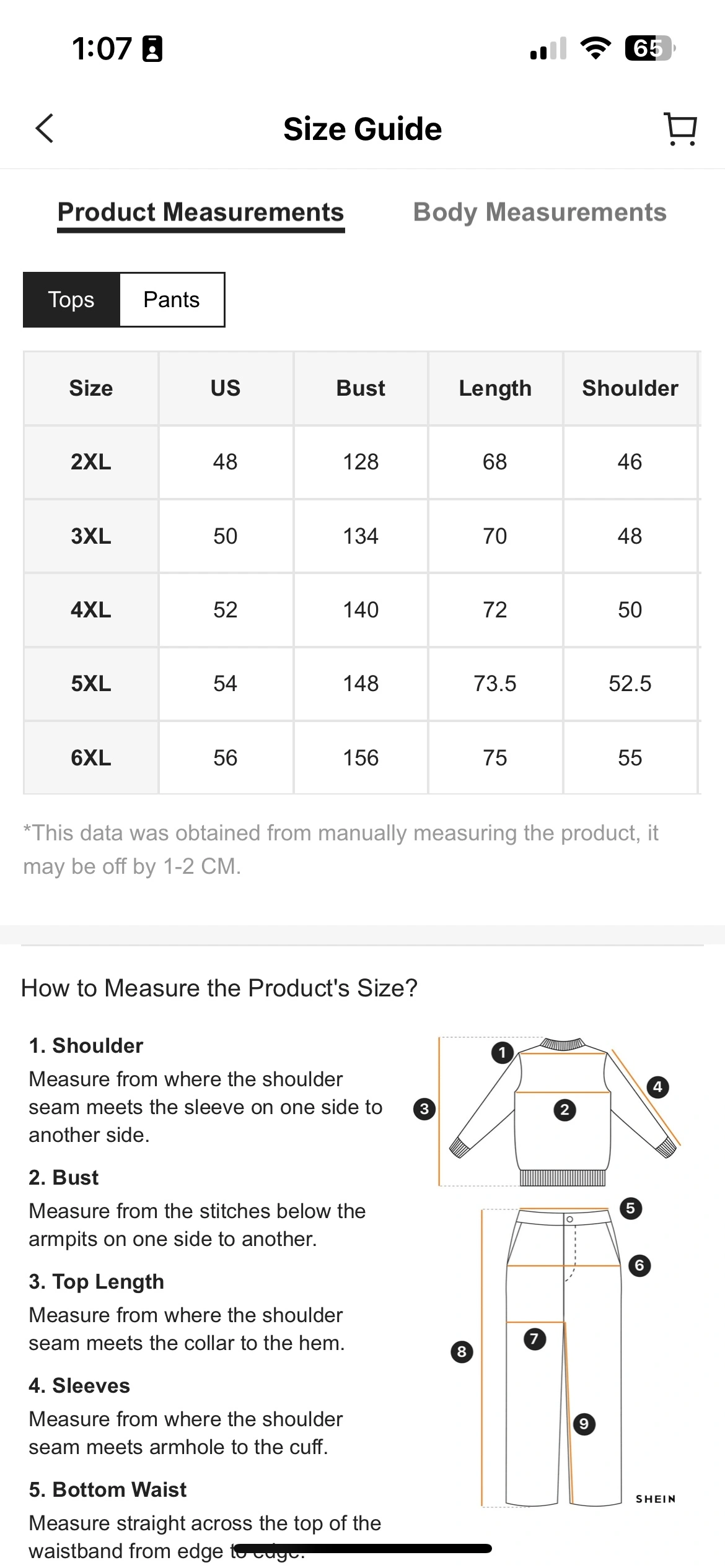Open the shopping cart icon
This screenshot has height=1568, width=725.
point(680,128)
